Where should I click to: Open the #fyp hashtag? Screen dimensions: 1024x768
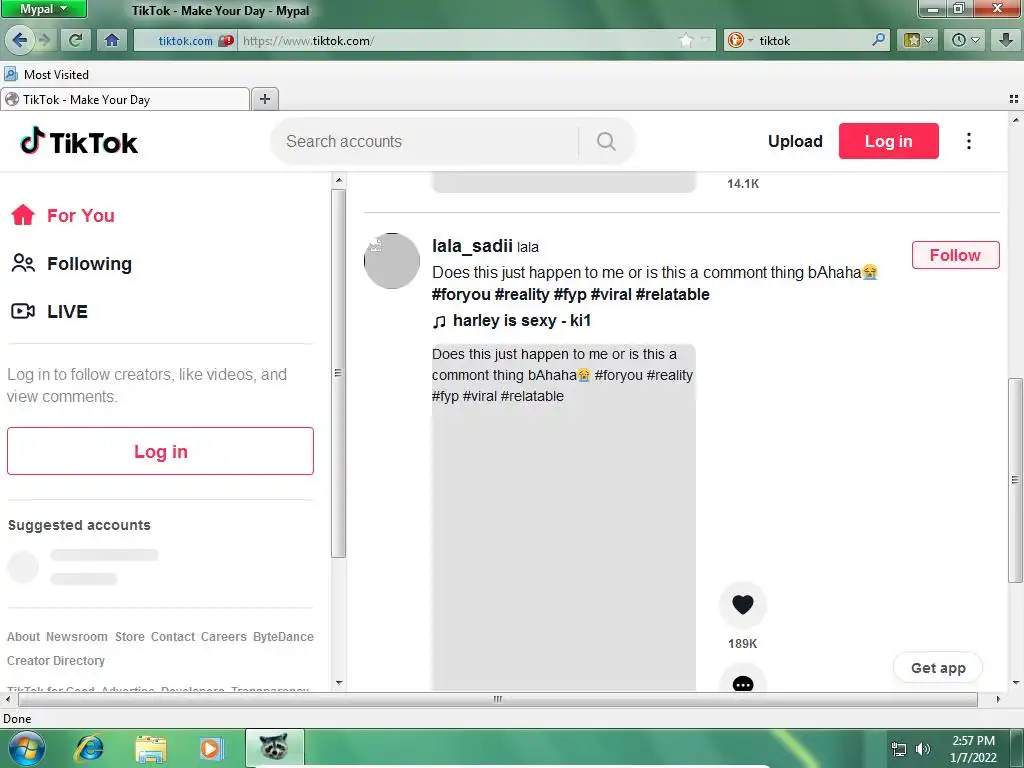click(x=570, y=295)
